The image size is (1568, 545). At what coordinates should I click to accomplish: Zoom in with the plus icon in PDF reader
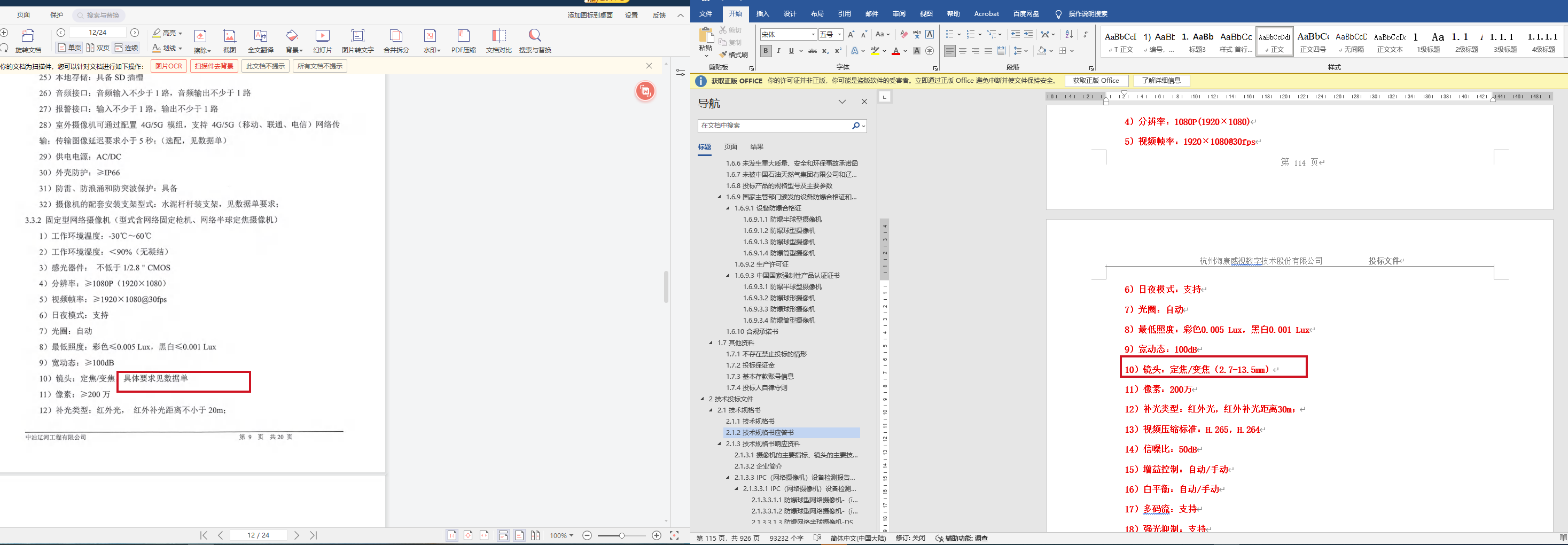(656, 535)
